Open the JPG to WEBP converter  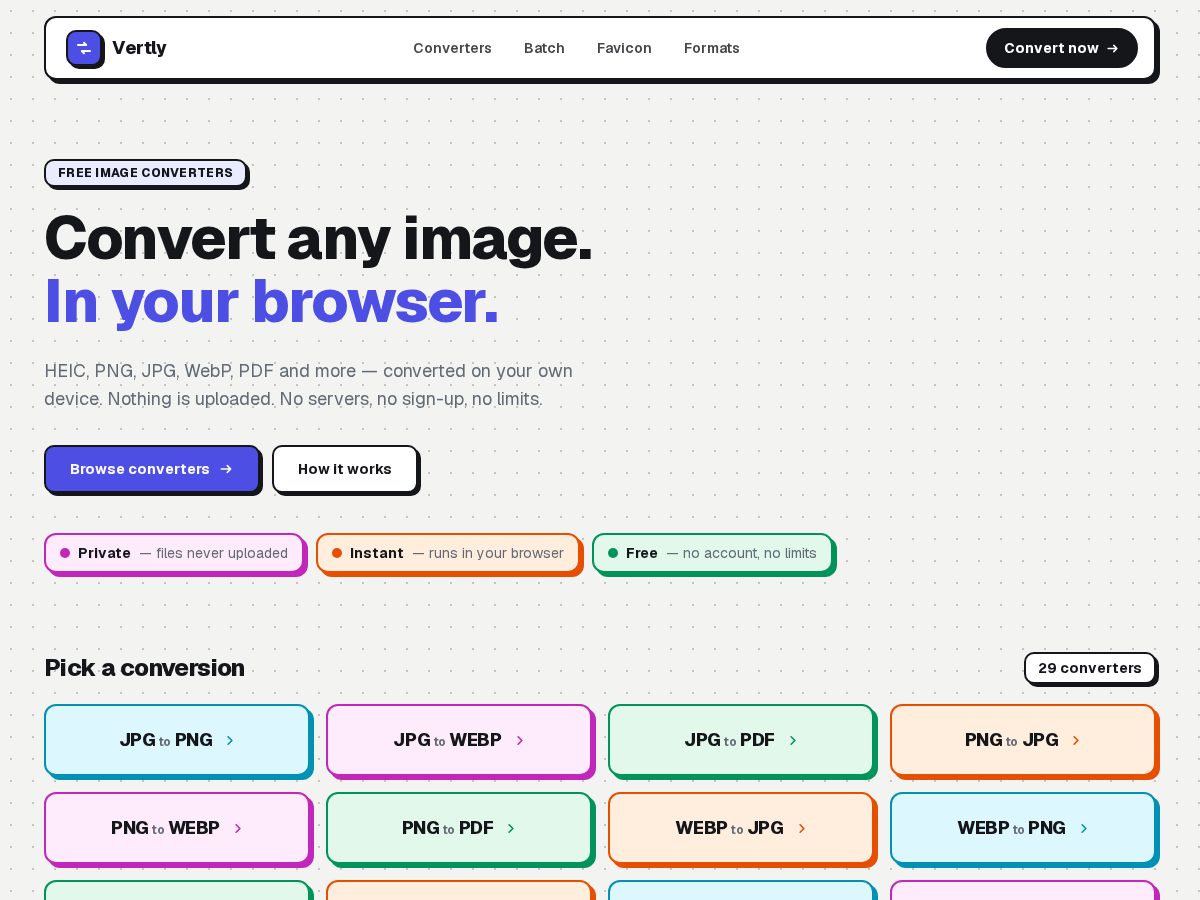pos(459,740)
